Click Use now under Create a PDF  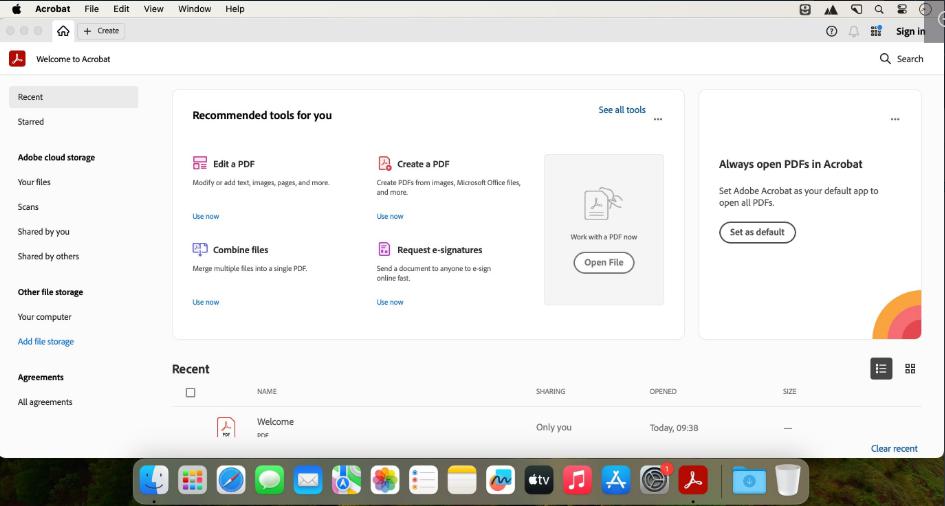pos(390,216)
